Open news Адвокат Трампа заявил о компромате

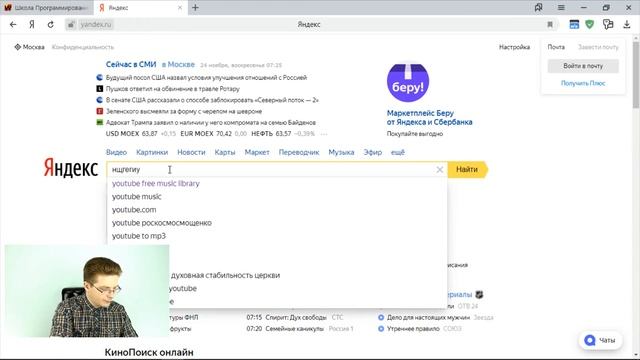211,122
